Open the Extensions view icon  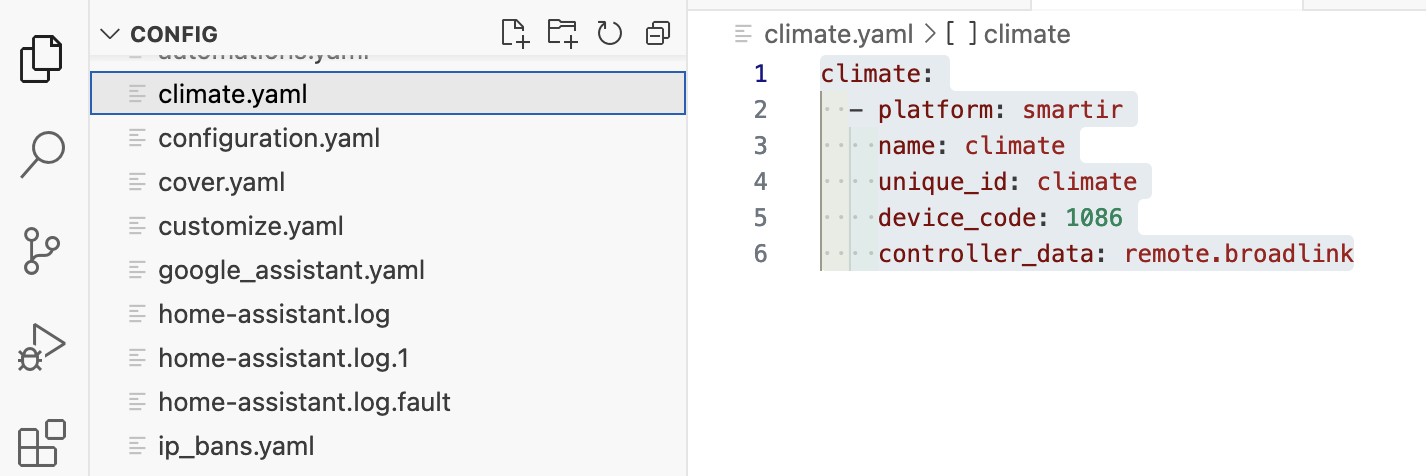point(44,442)
